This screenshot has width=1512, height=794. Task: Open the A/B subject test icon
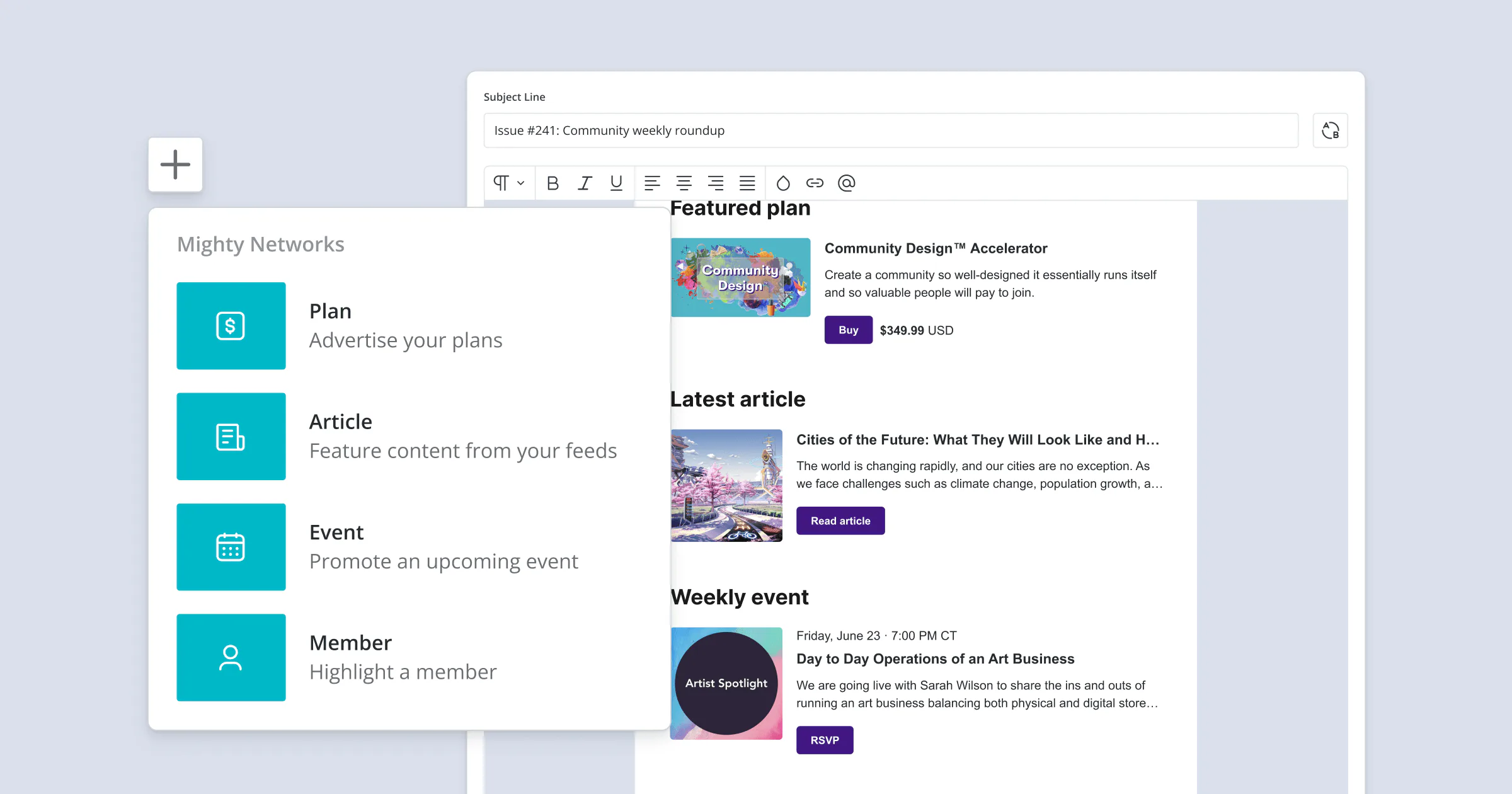tap(1330, 130)
